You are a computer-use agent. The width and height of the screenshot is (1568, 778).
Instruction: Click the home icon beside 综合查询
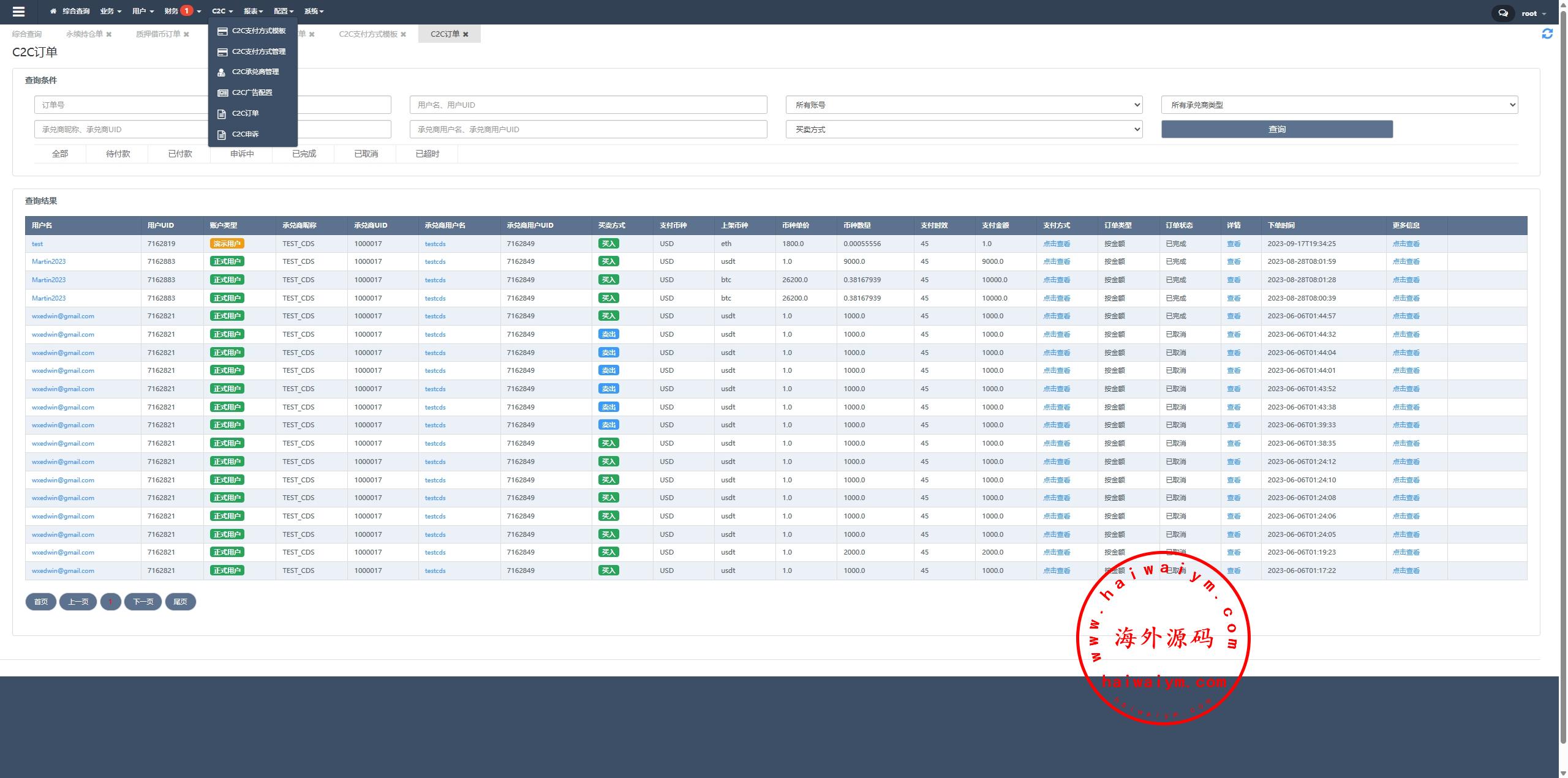click(53, 12)
